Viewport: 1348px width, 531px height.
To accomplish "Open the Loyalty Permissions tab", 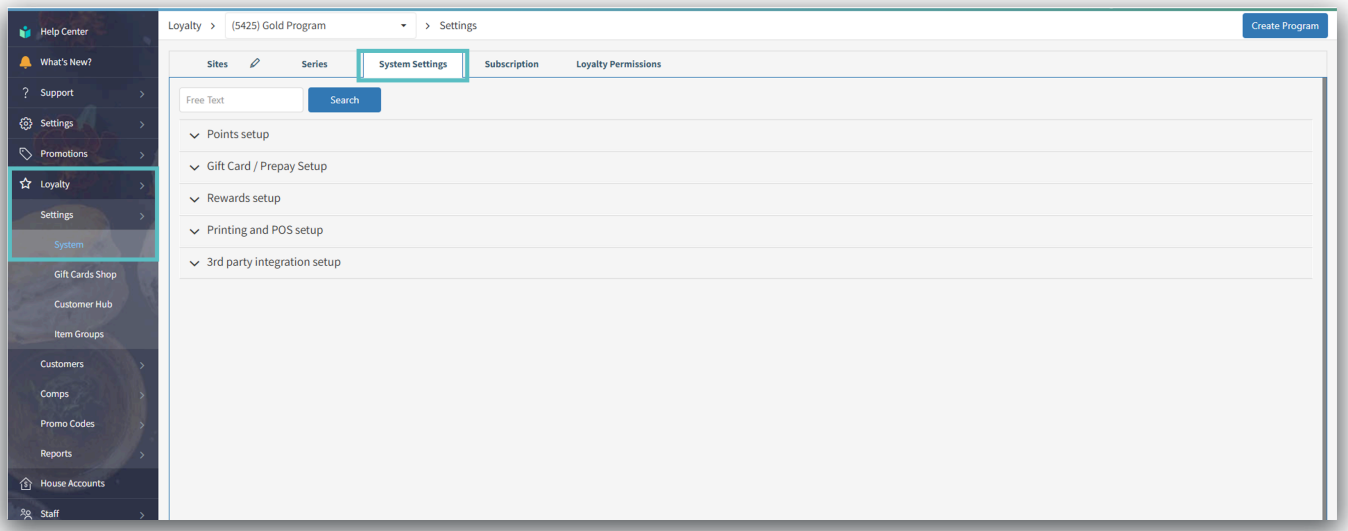I will [618, 64].
